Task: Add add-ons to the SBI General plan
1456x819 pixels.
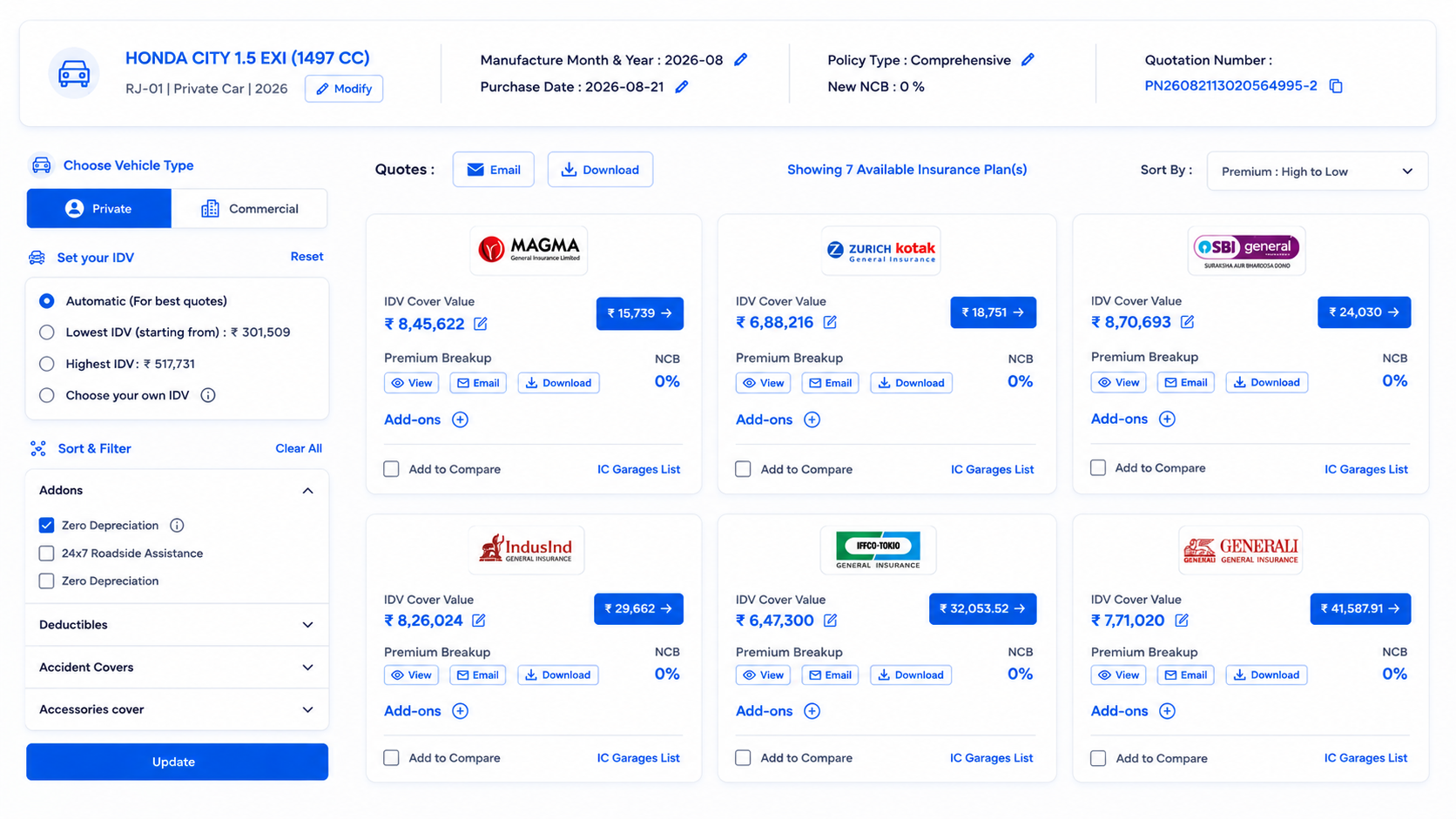Action: [x=1168, y=419]
